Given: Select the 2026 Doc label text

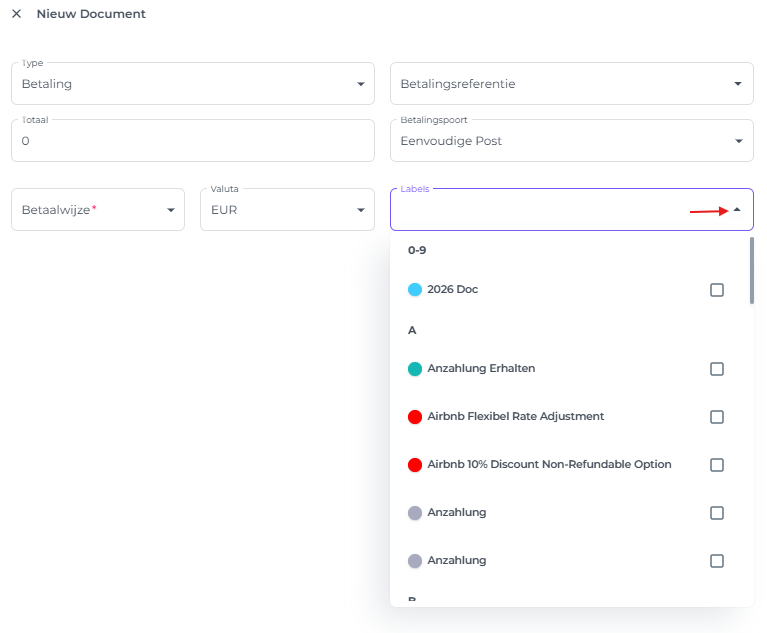Looking at the screenshot, I should [452, 290].
